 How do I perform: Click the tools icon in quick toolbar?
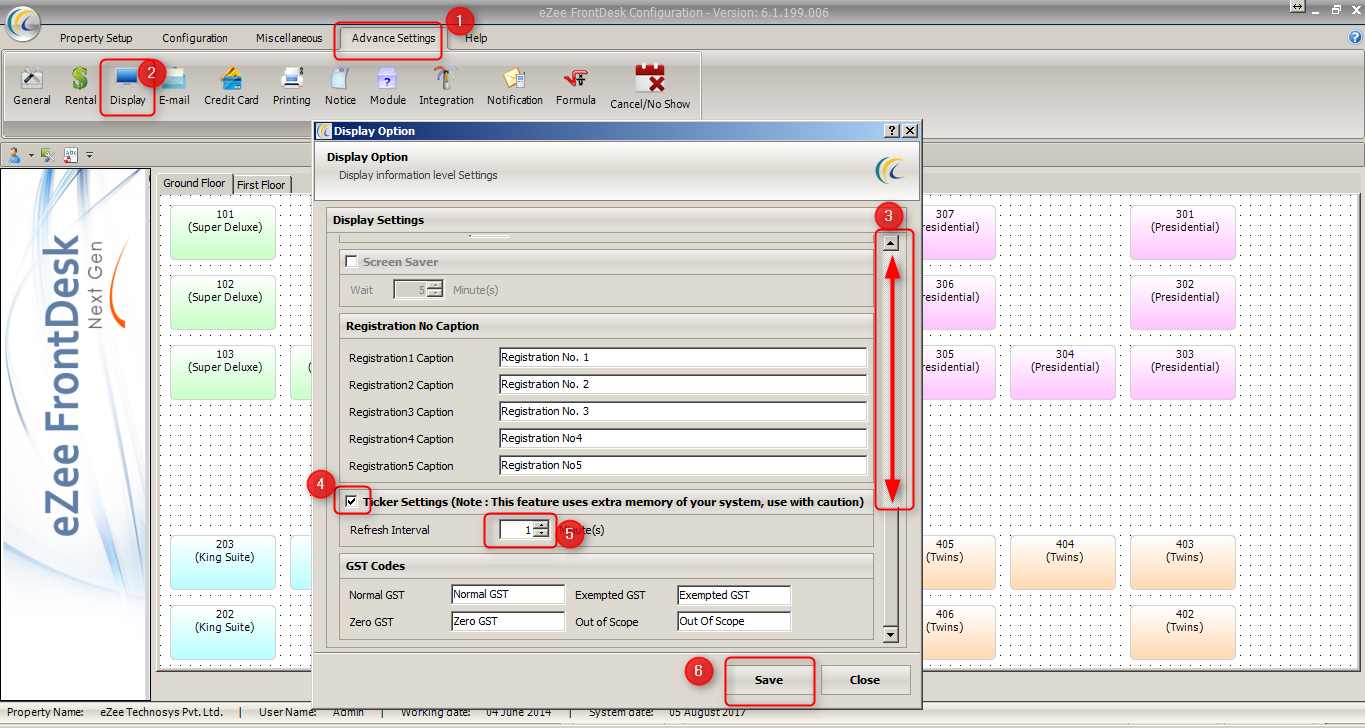[x=46, y=155]
